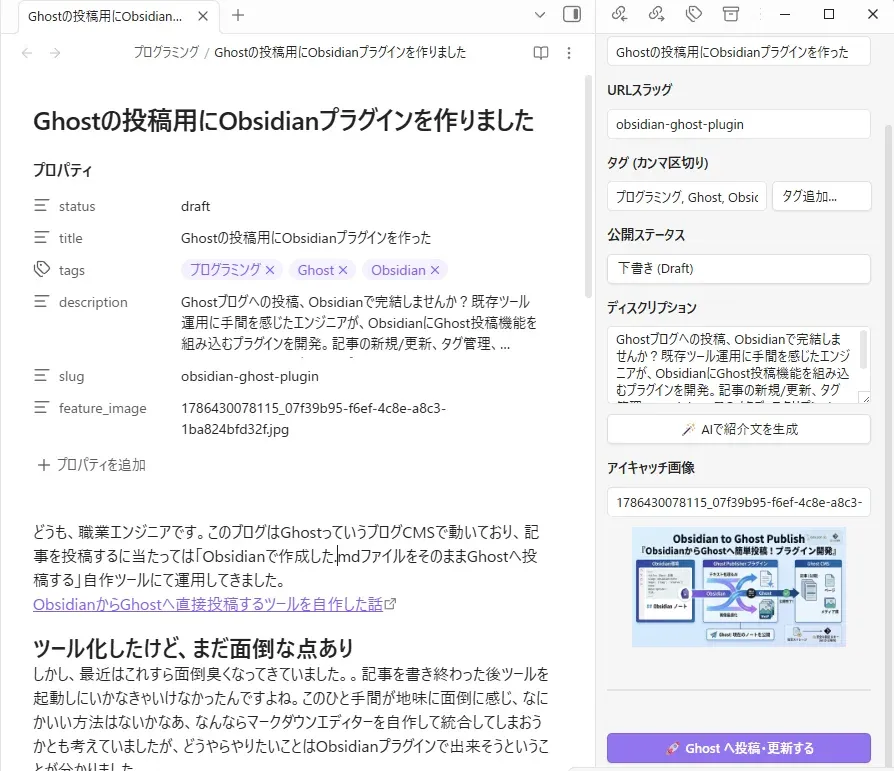The width and height of the screenshot is (894, 771).
Task: Open outgoing links panel icon
Action: pyautogui.click(x=656, y=14)
